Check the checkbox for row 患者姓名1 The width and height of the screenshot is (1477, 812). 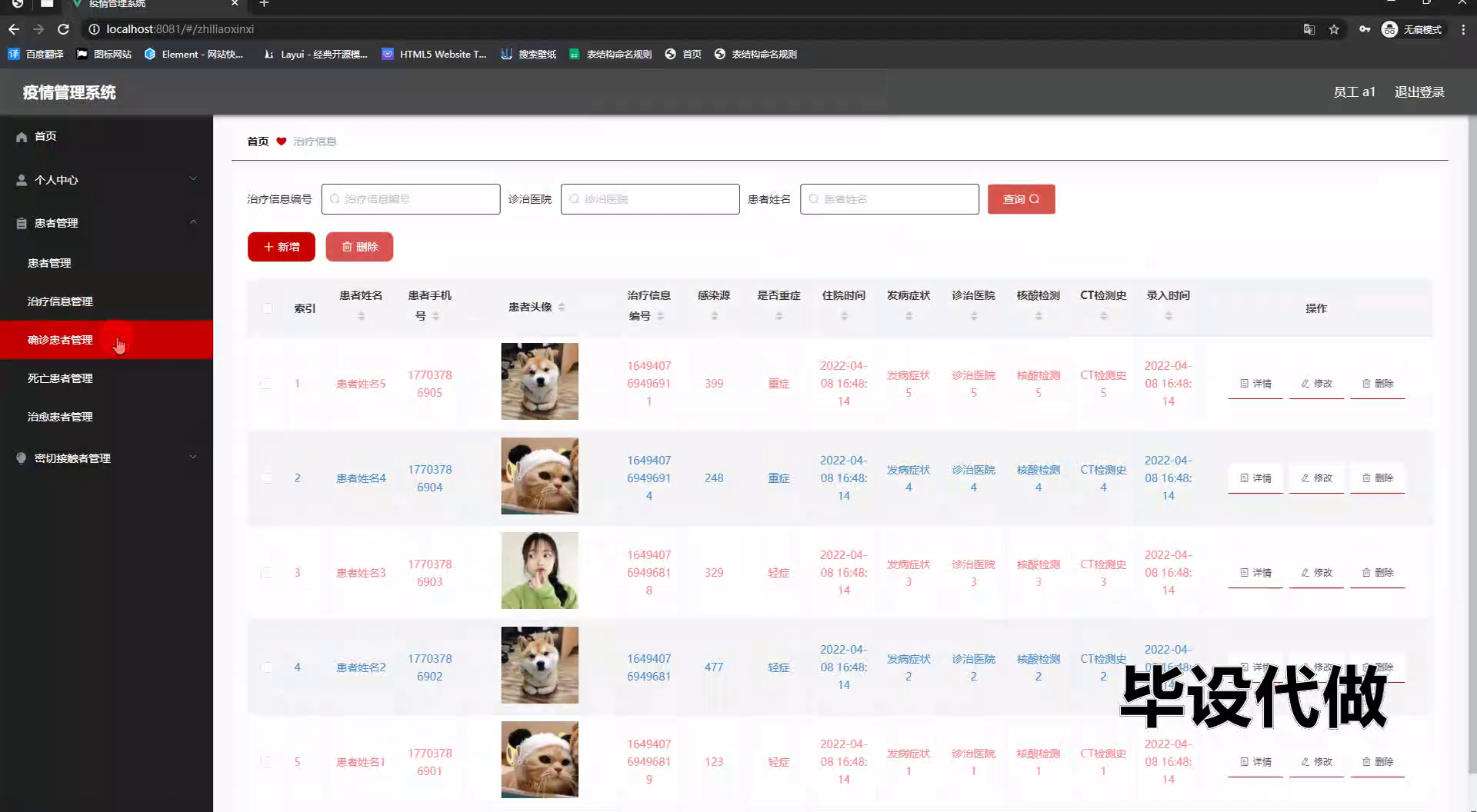click(265, 762)
